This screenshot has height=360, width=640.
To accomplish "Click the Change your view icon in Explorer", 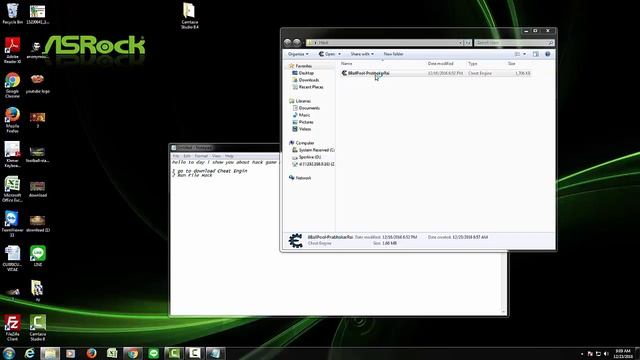I will (x=517, y=54).
